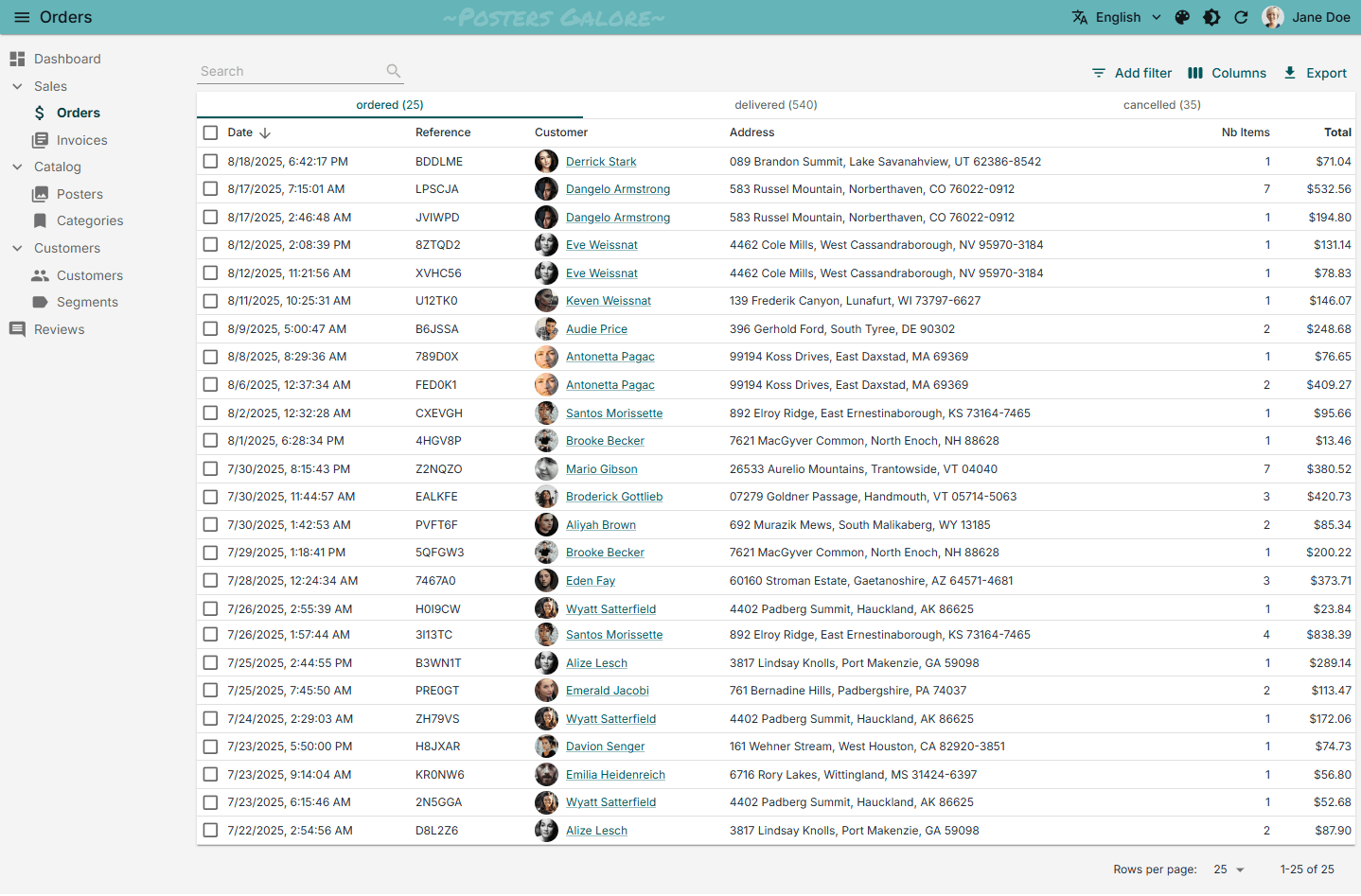The width and height of the screenshot is (1361, 896).
Task: Switch to the delivered (540) tab
Action: 775,105
